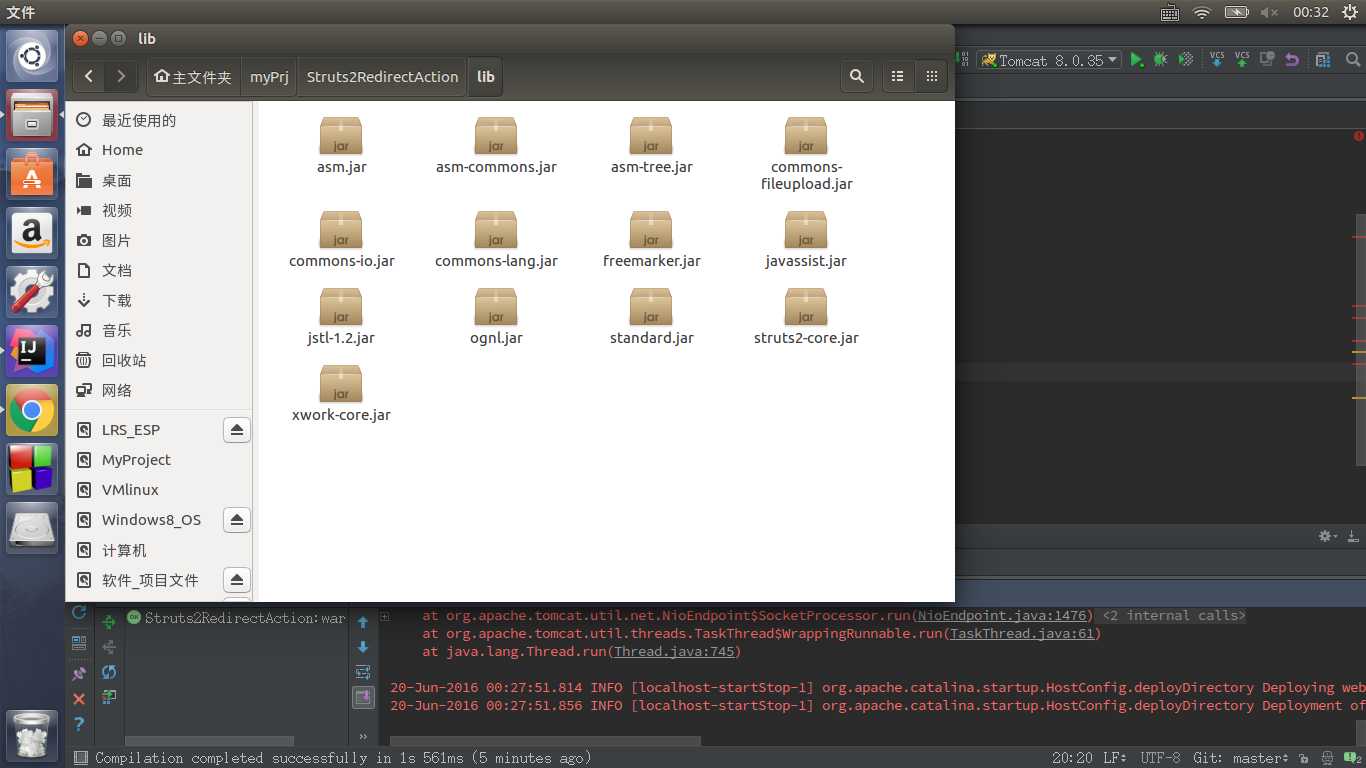Click up arrow in console gutter
The width and height of the screenshot is (1366, 768).
pyautogui.click(x=363, y=622)
